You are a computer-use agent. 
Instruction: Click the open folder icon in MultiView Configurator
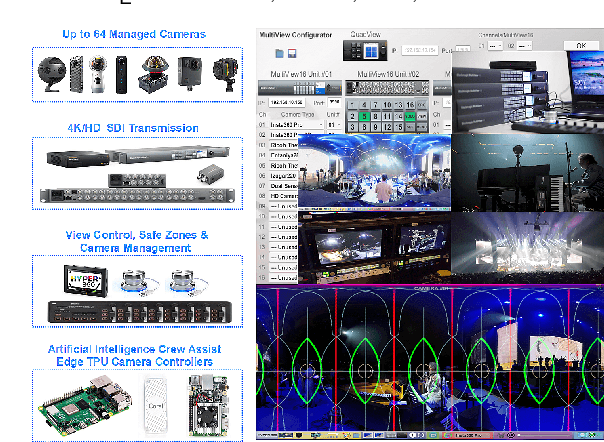point(280,54)
